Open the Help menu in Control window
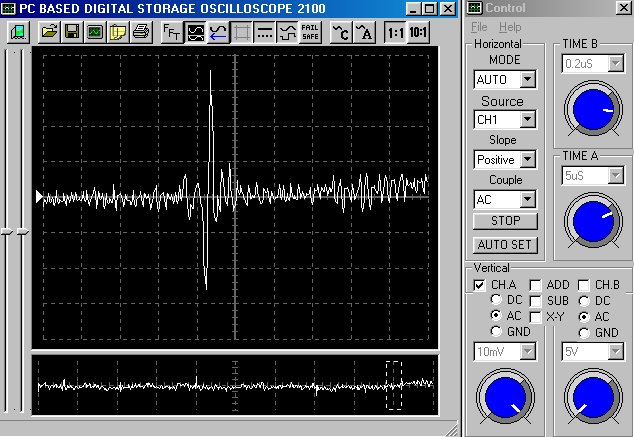This screenshot has height=437, width=634. point(510,26)
